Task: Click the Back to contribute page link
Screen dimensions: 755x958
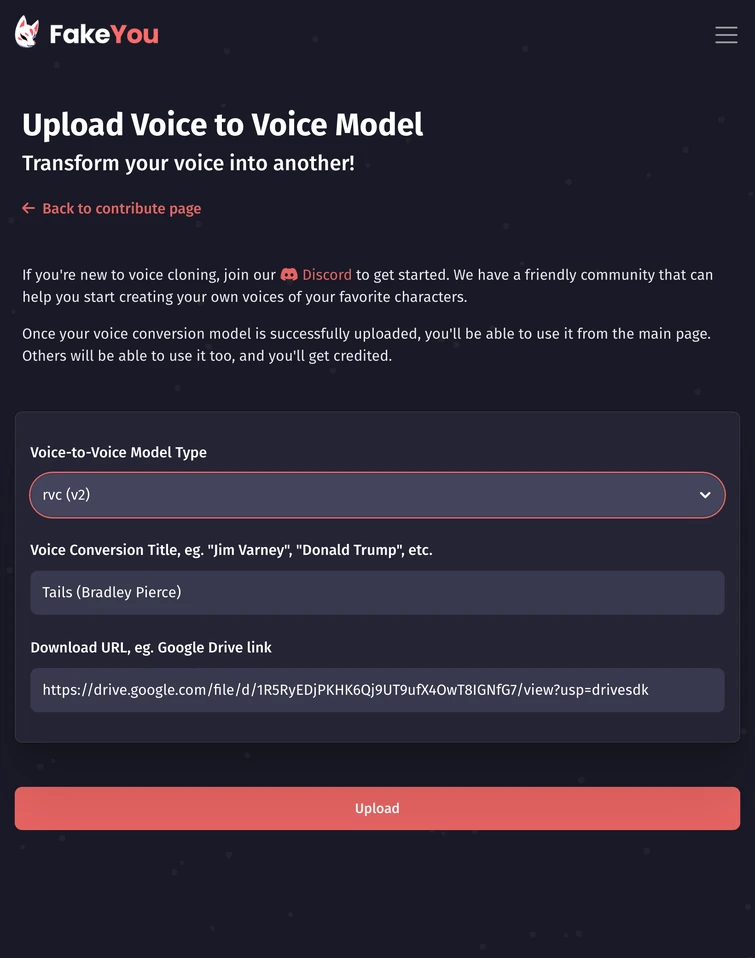Action: [121, 208]
